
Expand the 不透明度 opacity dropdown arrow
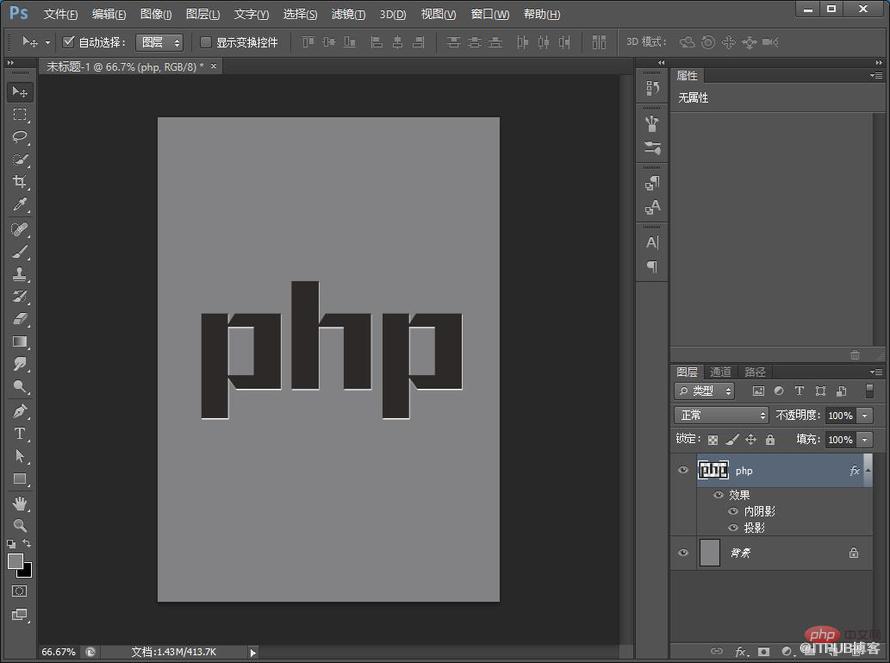[x=864, y=416]
